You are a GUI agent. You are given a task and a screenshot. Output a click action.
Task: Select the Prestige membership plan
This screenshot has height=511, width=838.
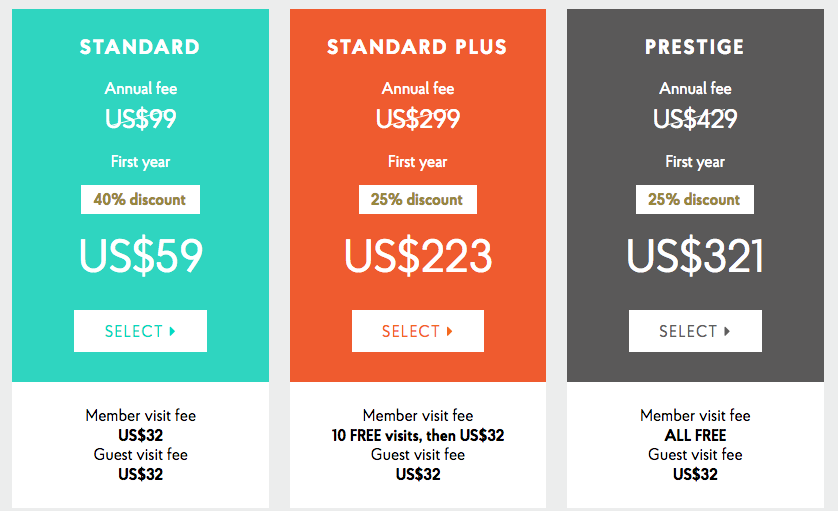pyautogui.click(x=695, y=331)
